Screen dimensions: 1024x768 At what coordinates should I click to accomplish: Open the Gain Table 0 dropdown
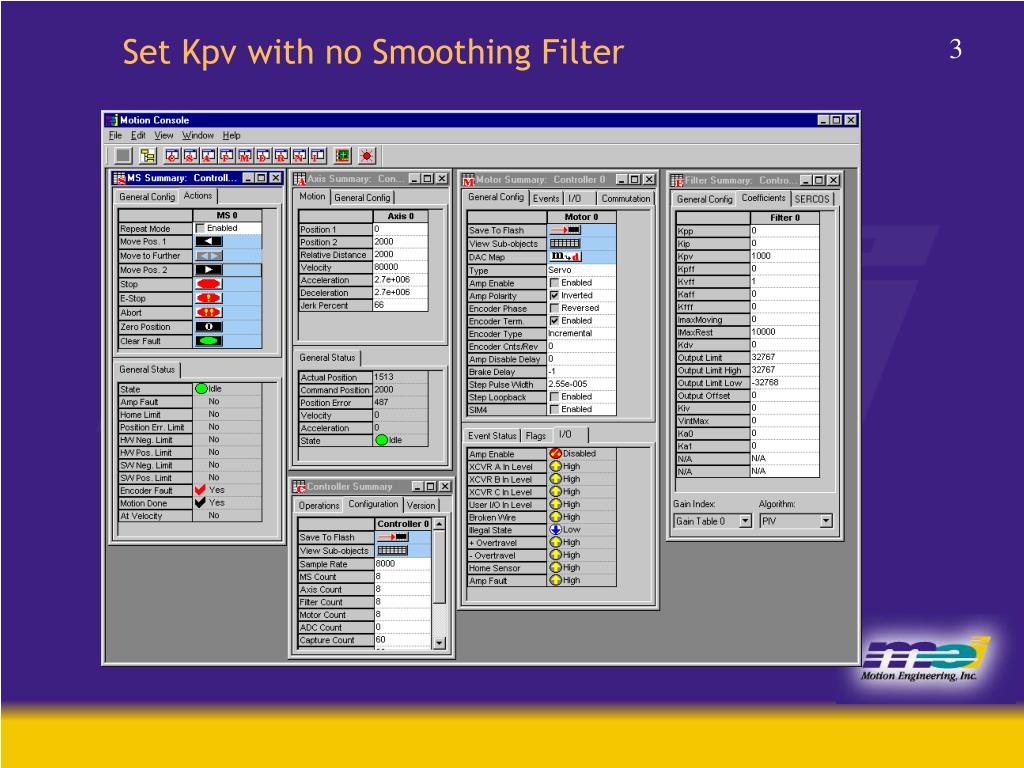point(744,521)
